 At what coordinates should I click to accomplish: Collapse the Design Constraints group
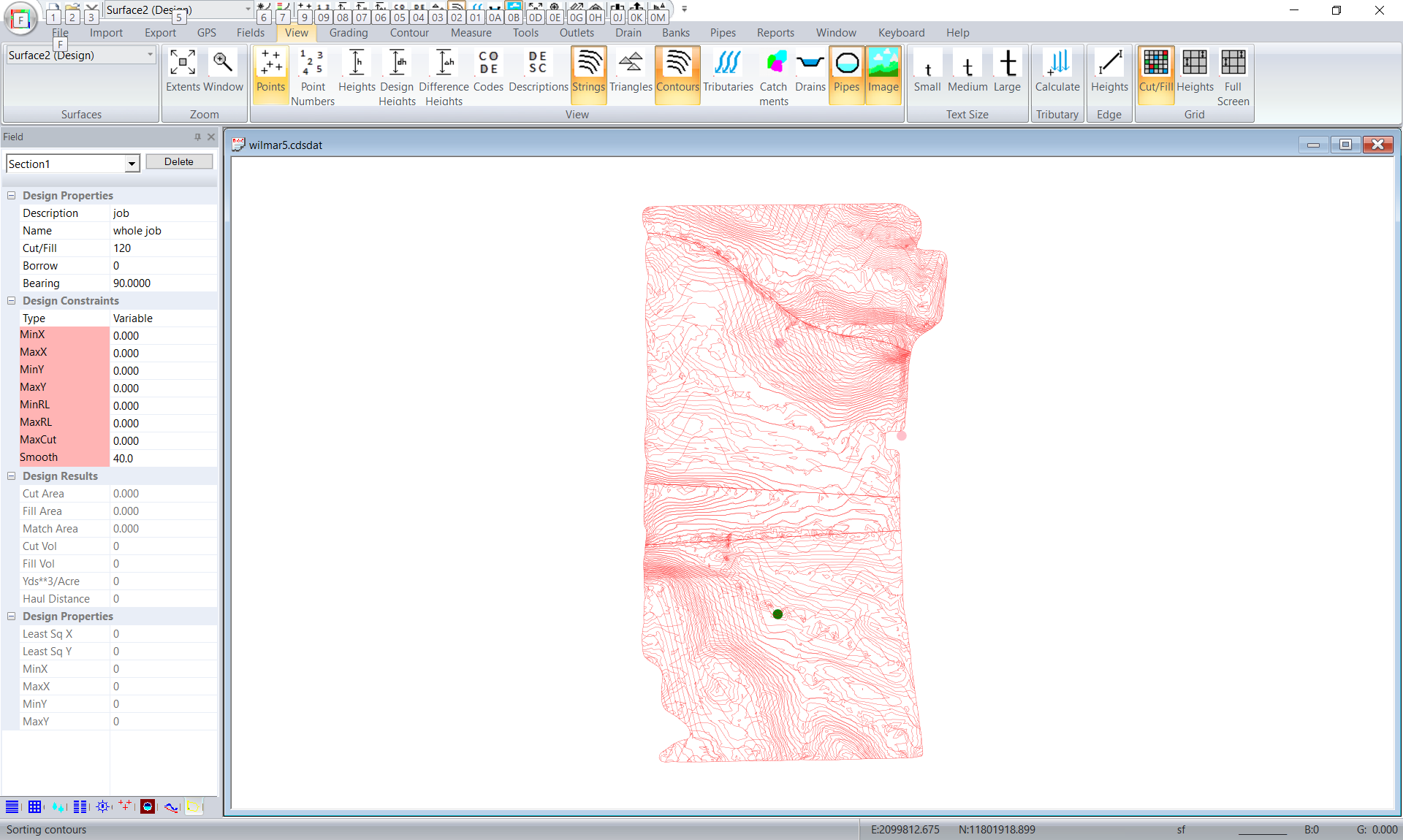coord(12,301)
